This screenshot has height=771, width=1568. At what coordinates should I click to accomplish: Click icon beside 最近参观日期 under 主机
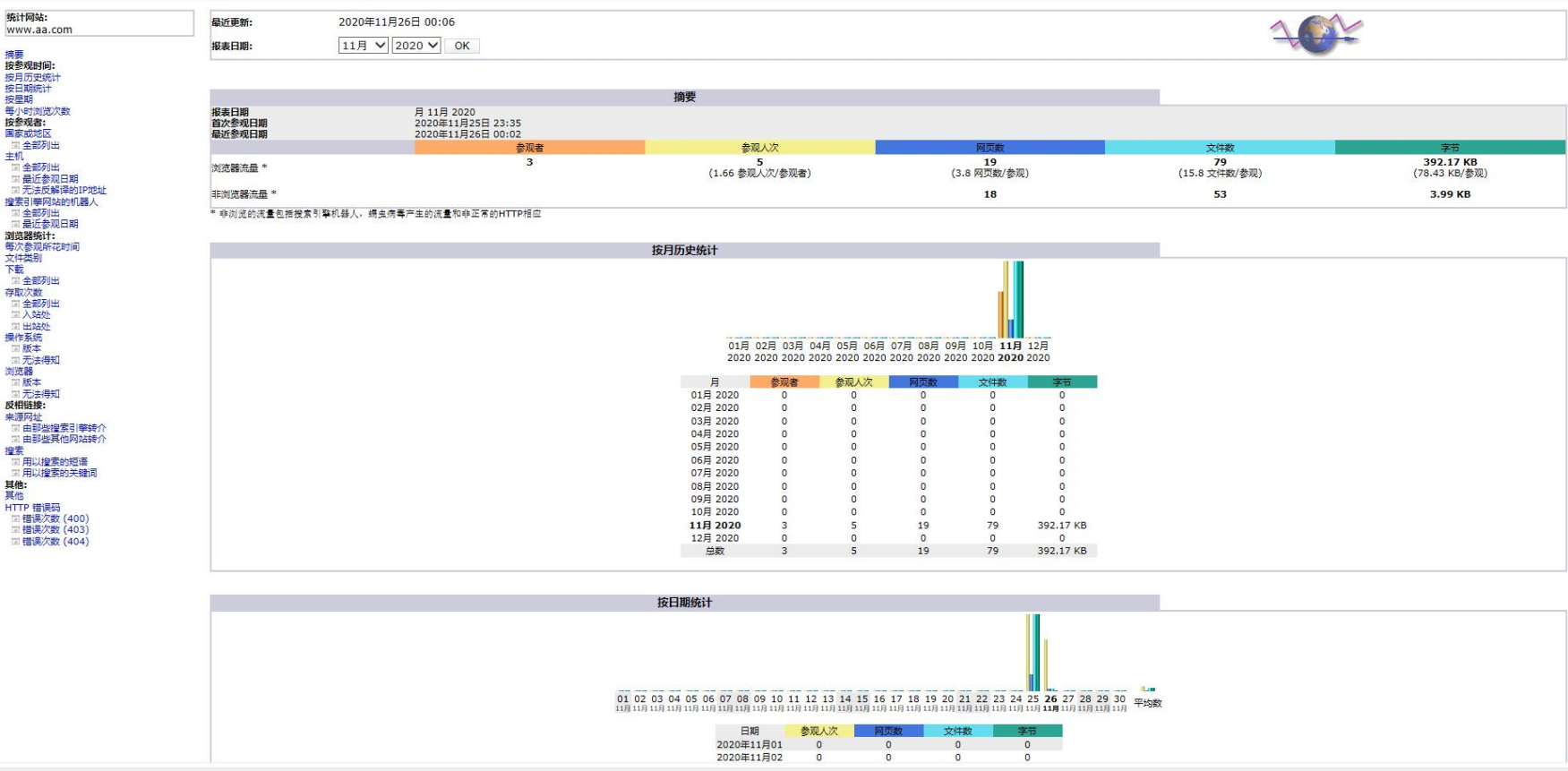point(15,179)
